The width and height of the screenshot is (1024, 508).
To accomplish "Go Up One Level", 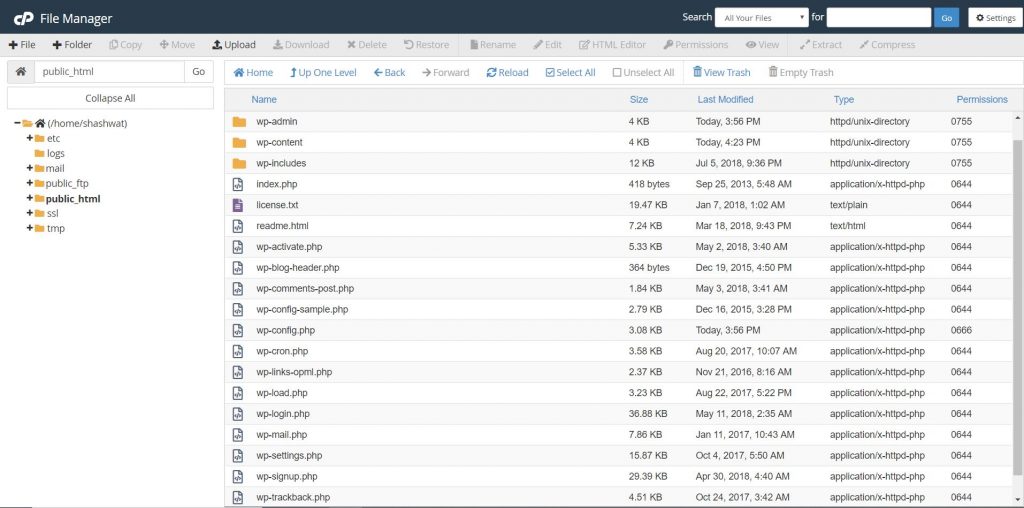I will tap(323, 72).
